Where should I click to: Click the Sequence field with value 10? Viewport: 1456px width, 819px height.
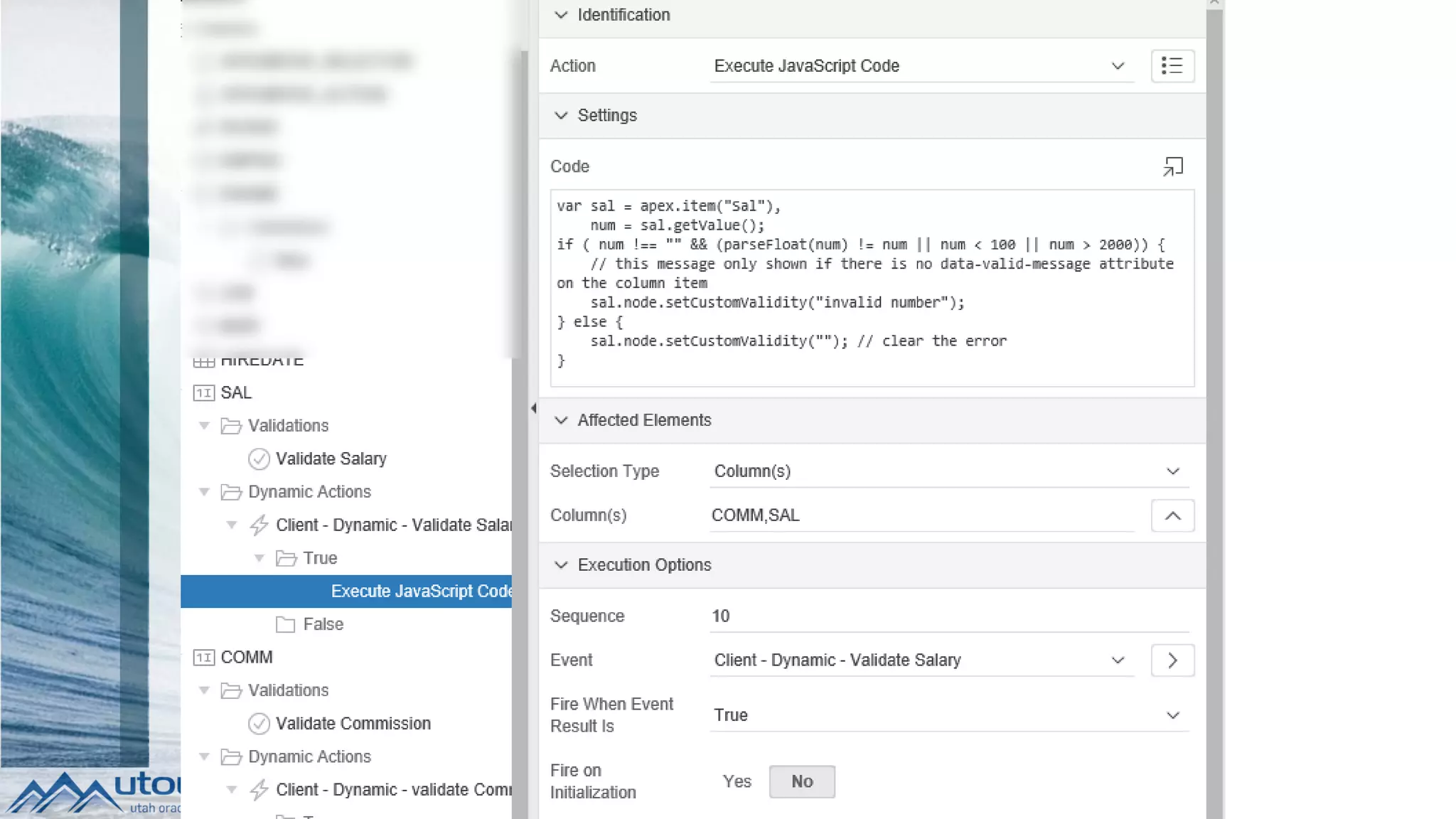click(949, 616)
